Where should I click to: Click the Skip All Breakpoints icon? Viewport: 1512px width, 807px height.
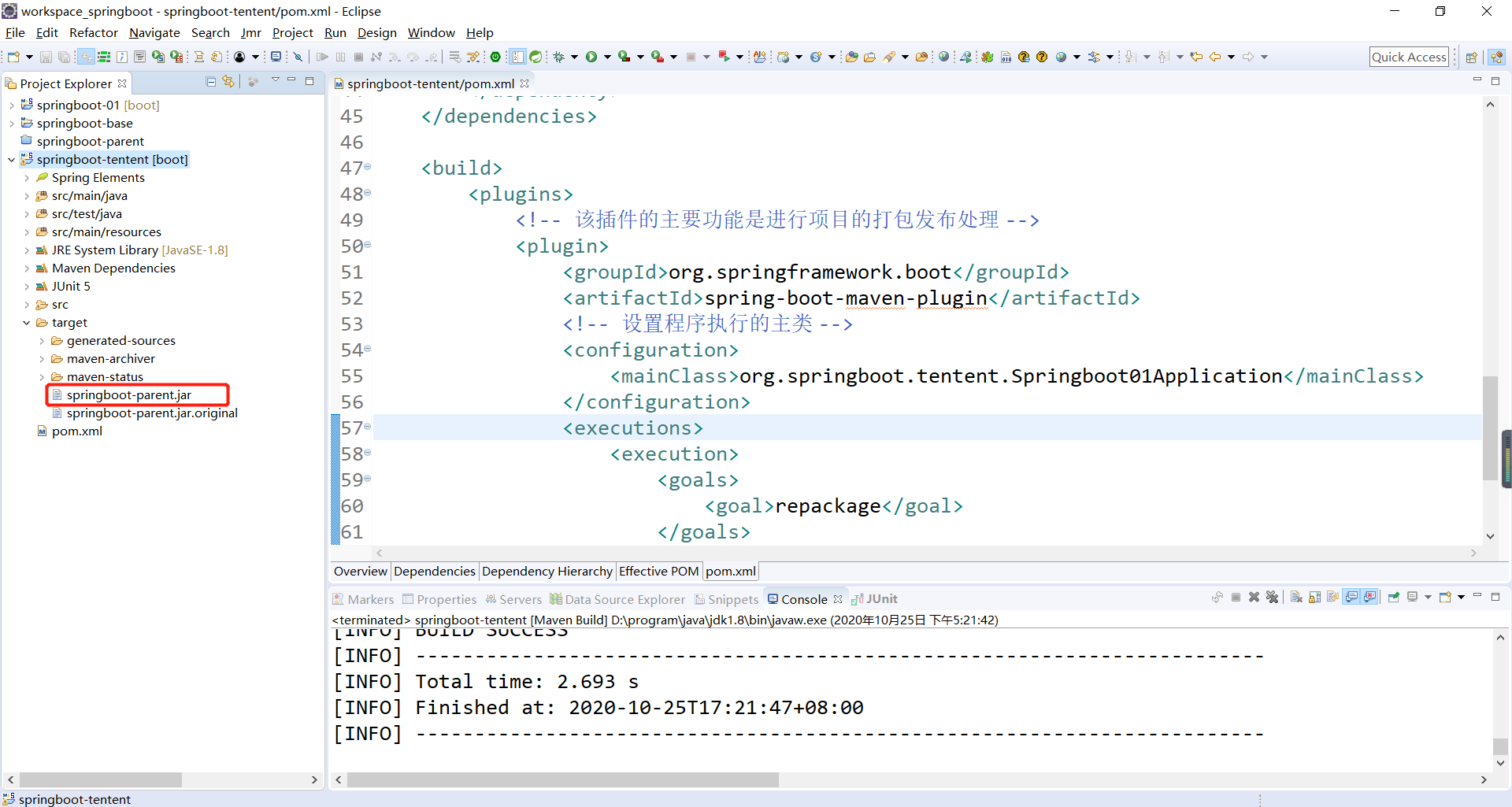tap(298, 57)
